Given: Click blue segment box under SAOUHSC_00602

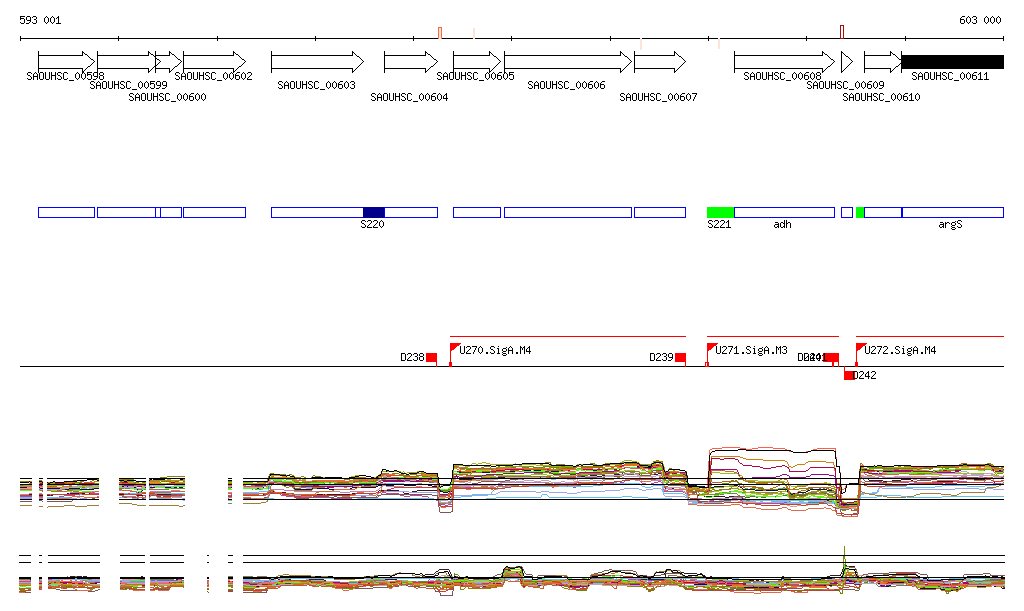Looking at the screenshot, I should [215, 212].
